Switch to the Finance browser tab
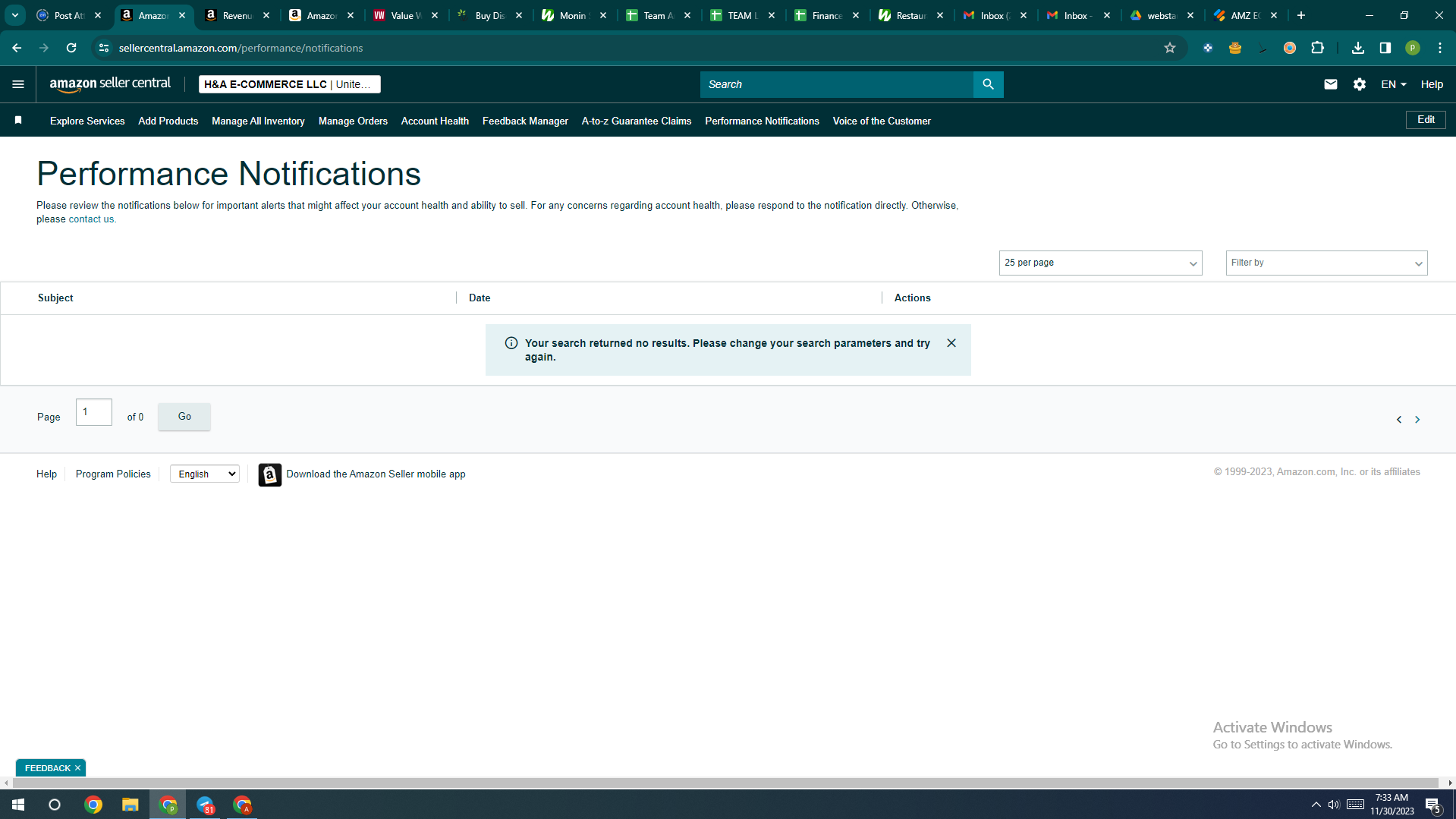Screen dimensions: 1456x819 [x=826, y=15]
